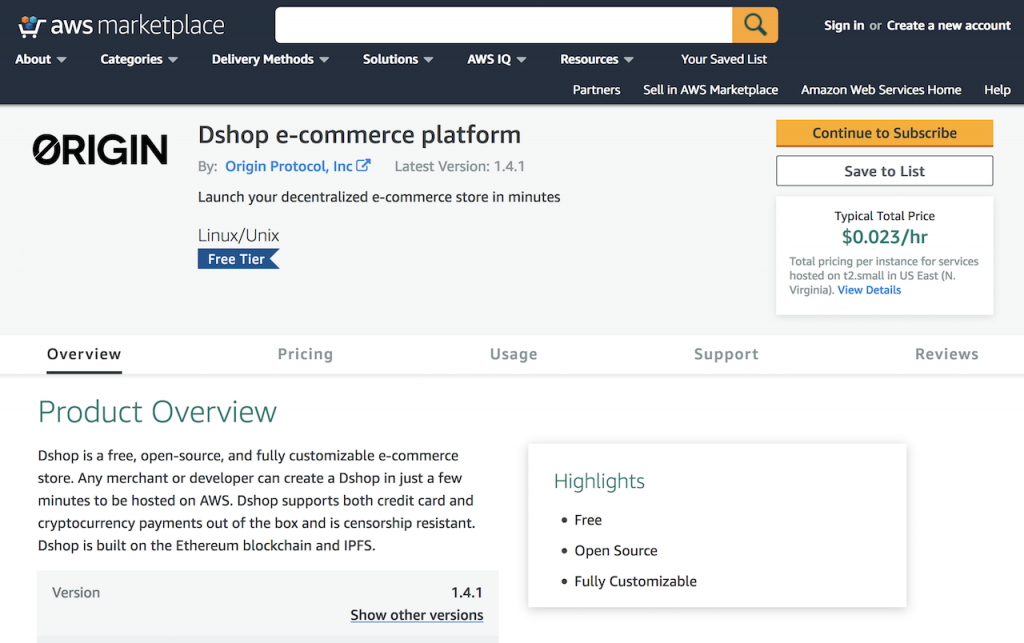1024x643 pixels.
Task: Click the orange search magnifier button
Action: [755, 25]
